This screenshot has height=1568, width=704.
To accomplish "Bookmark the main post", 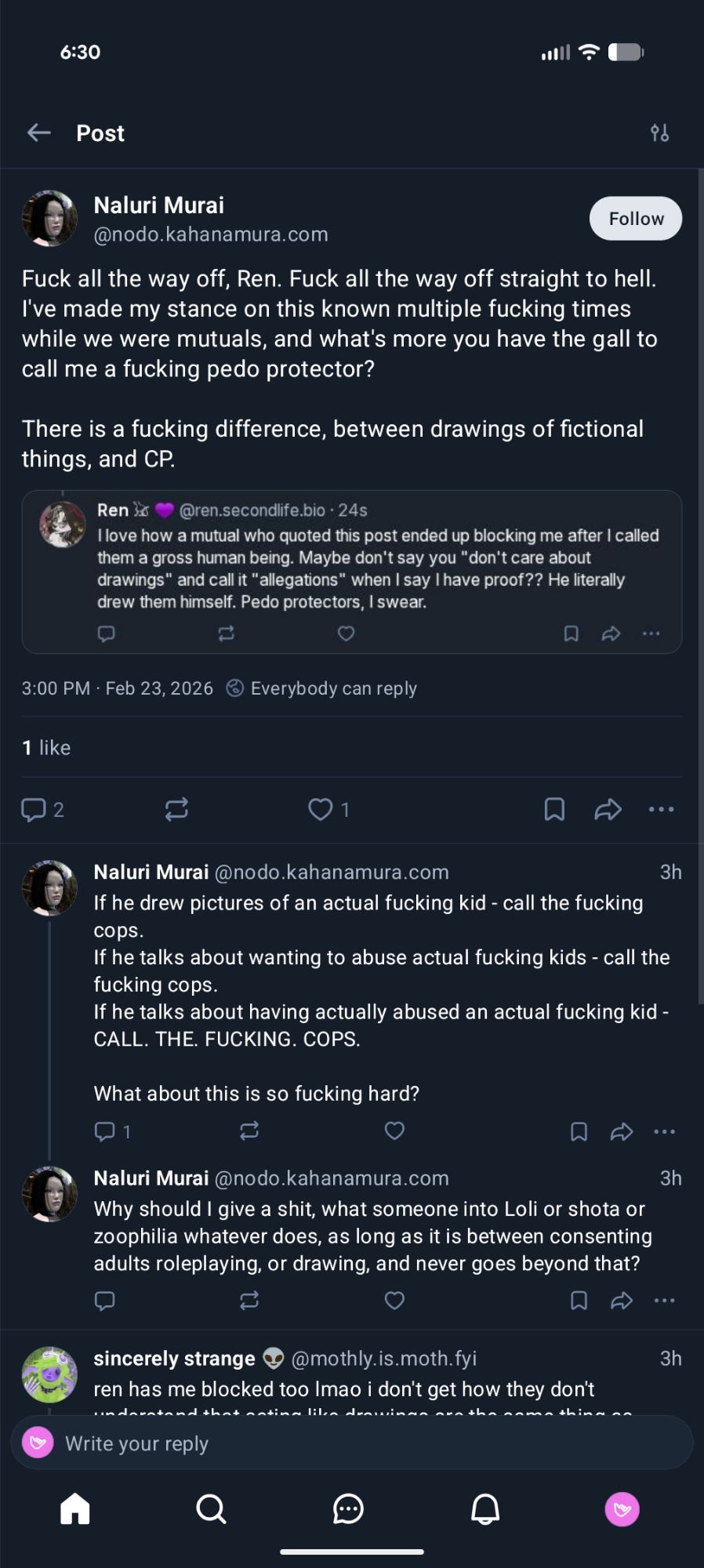I will (x=554, y=809).
